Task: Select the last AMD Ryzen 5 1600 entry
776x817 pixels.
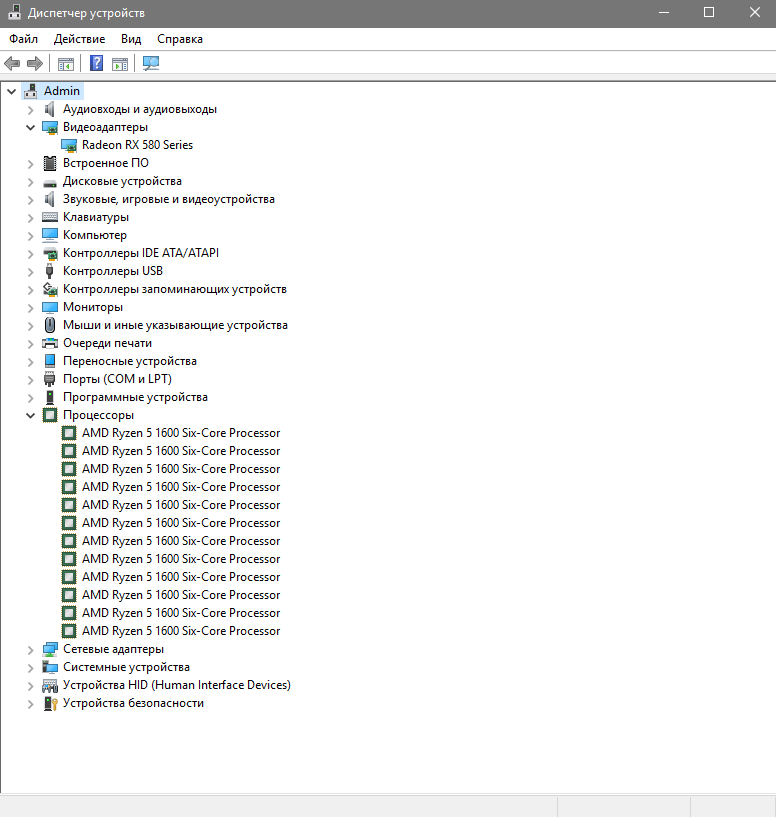Action: [x=181, y=631]
